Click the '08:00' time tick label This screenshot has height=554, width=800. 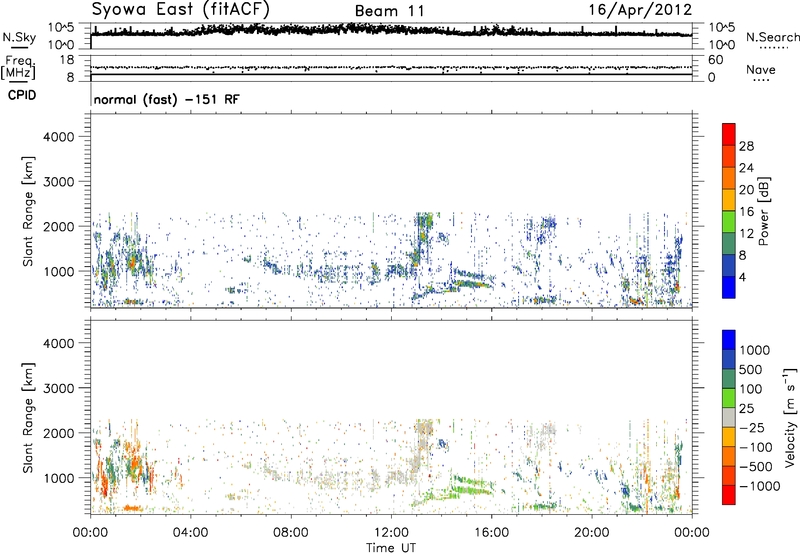(x=291, y=533)
